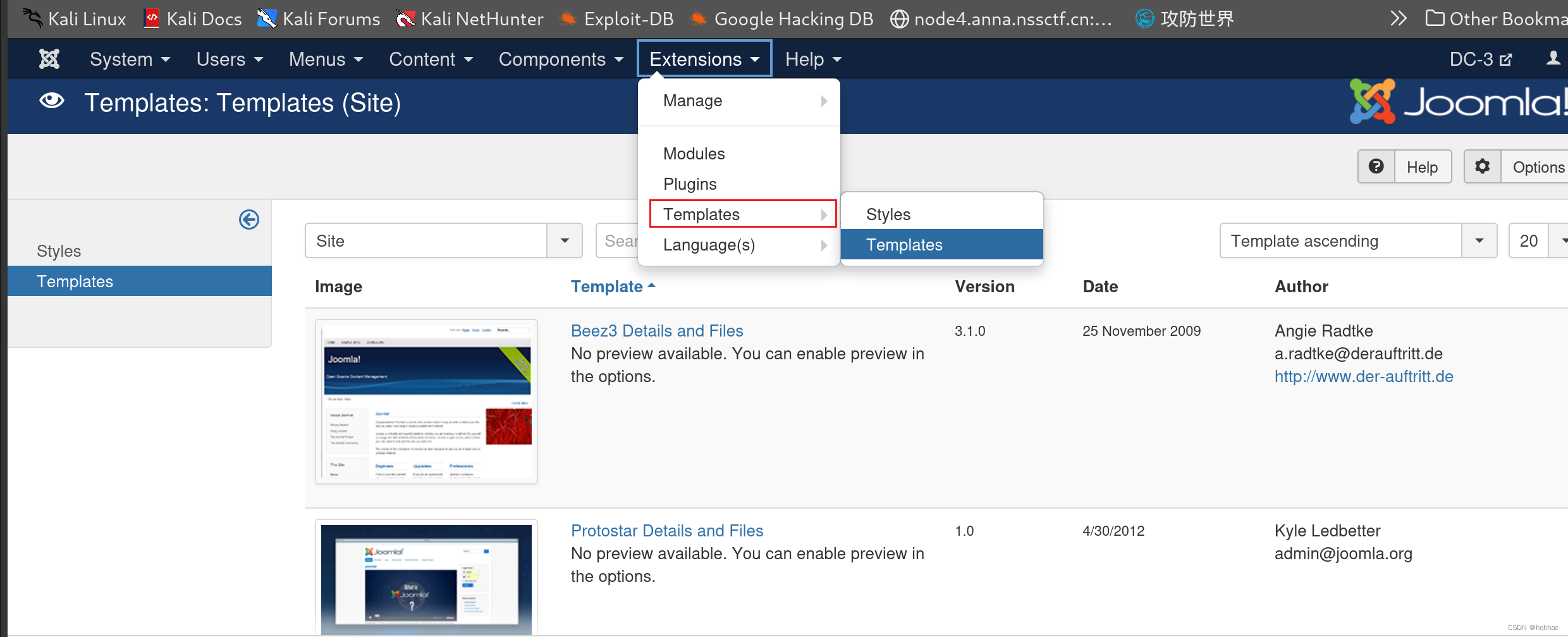Expand the Site client dropdown
1568x637 pixels.
point(443,240)
